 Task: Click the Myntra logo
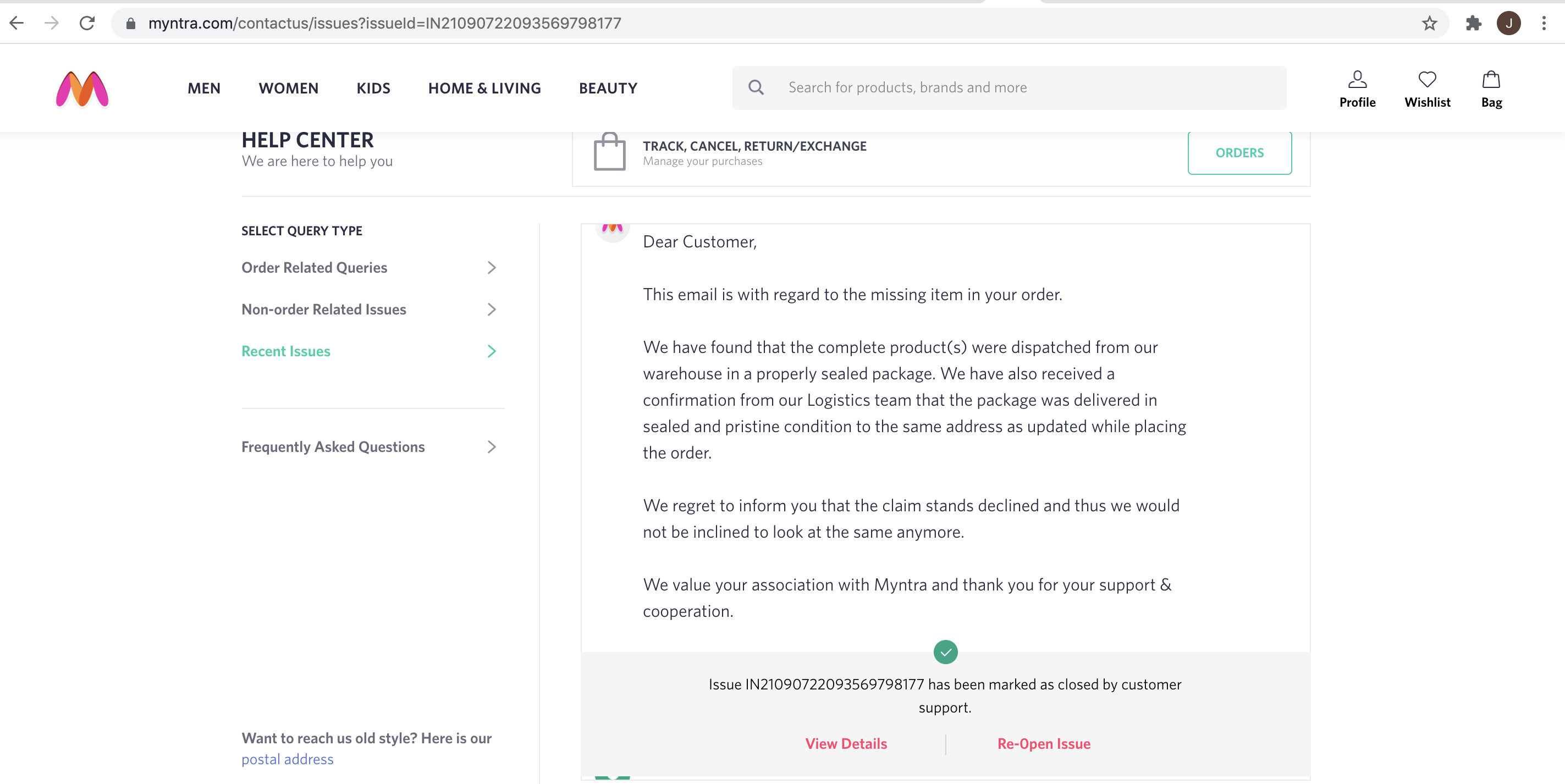pyautogui.click(x=82, y=89)
